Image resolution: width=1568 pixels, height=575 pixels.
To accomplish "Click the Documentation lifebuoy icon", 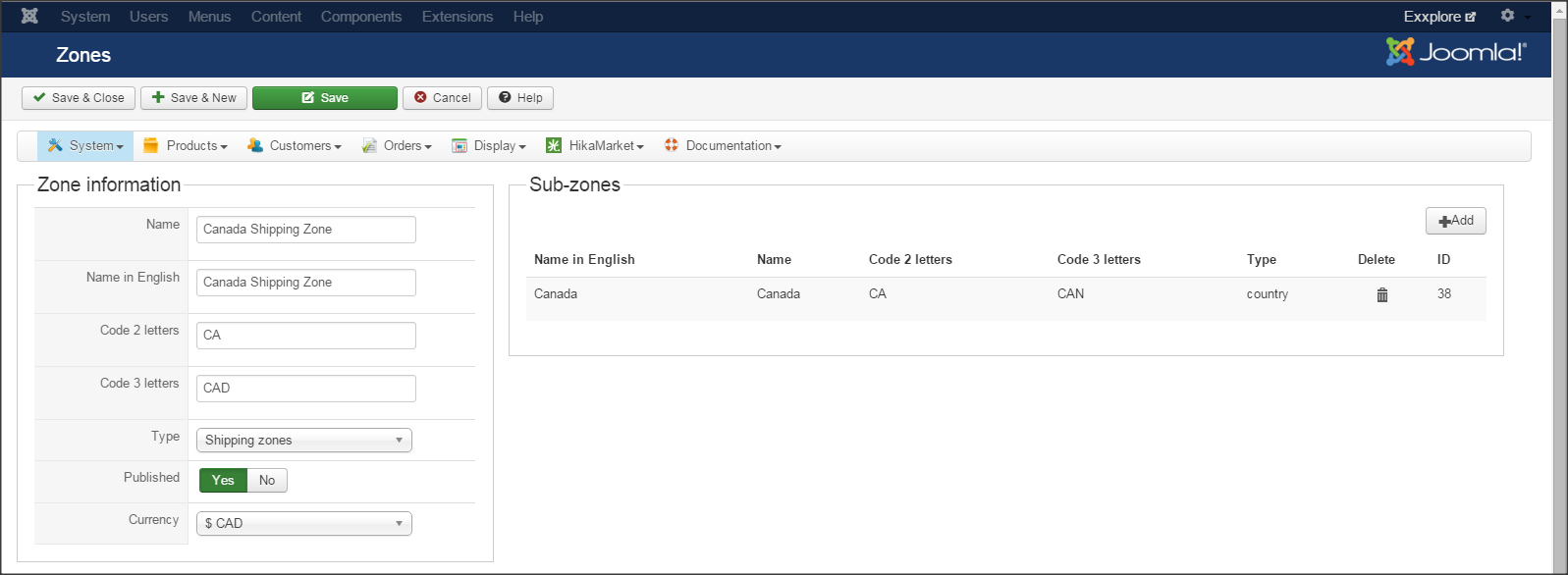I will coord(672,145).
